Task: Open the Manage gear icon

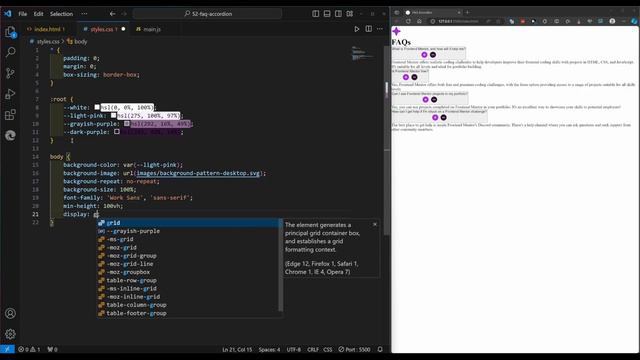Action: pyautogui.click(x=10, y=334)
